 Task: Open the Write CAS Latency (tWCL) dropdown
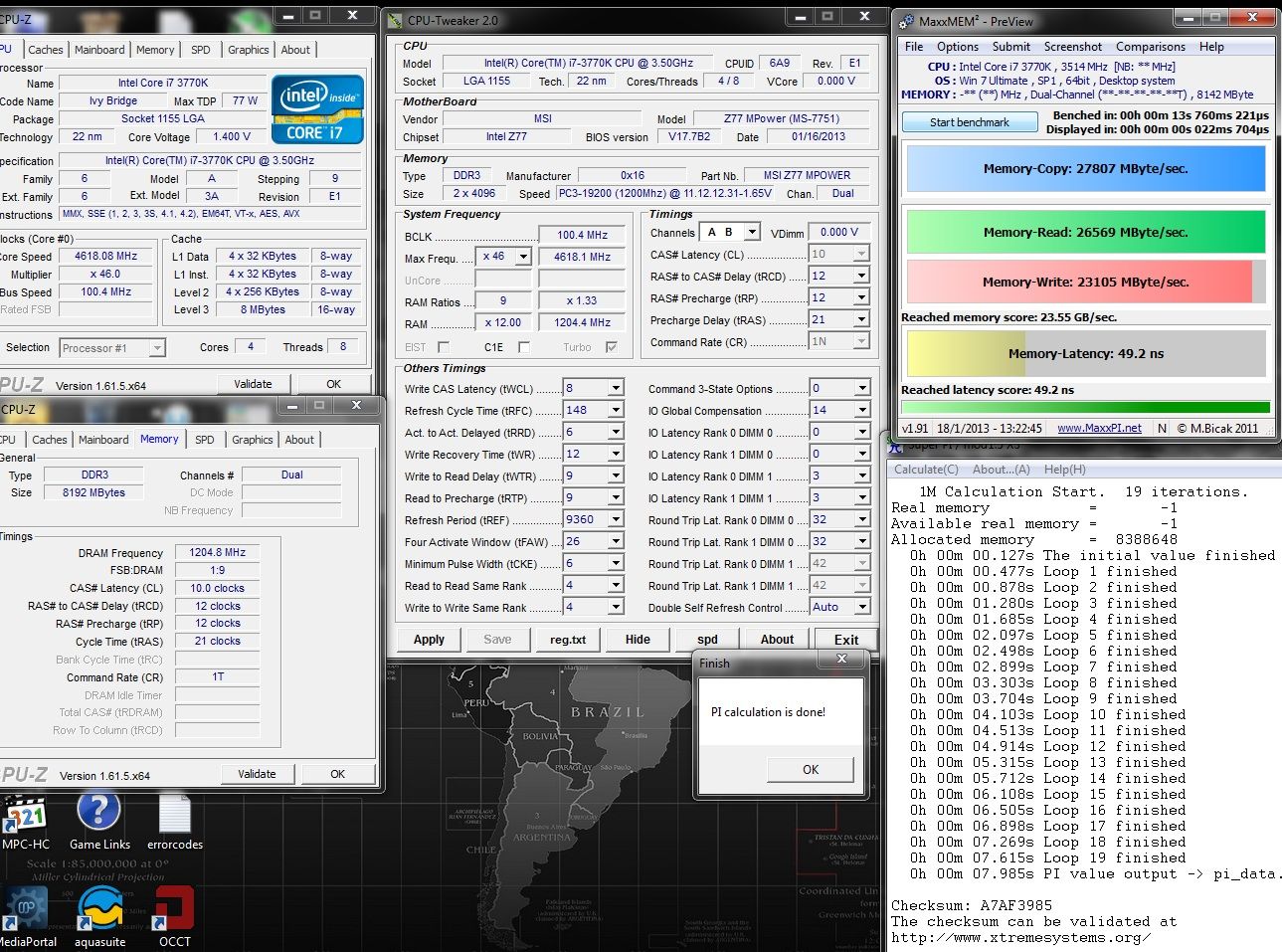pyautogui.click(x=616, y=388)
